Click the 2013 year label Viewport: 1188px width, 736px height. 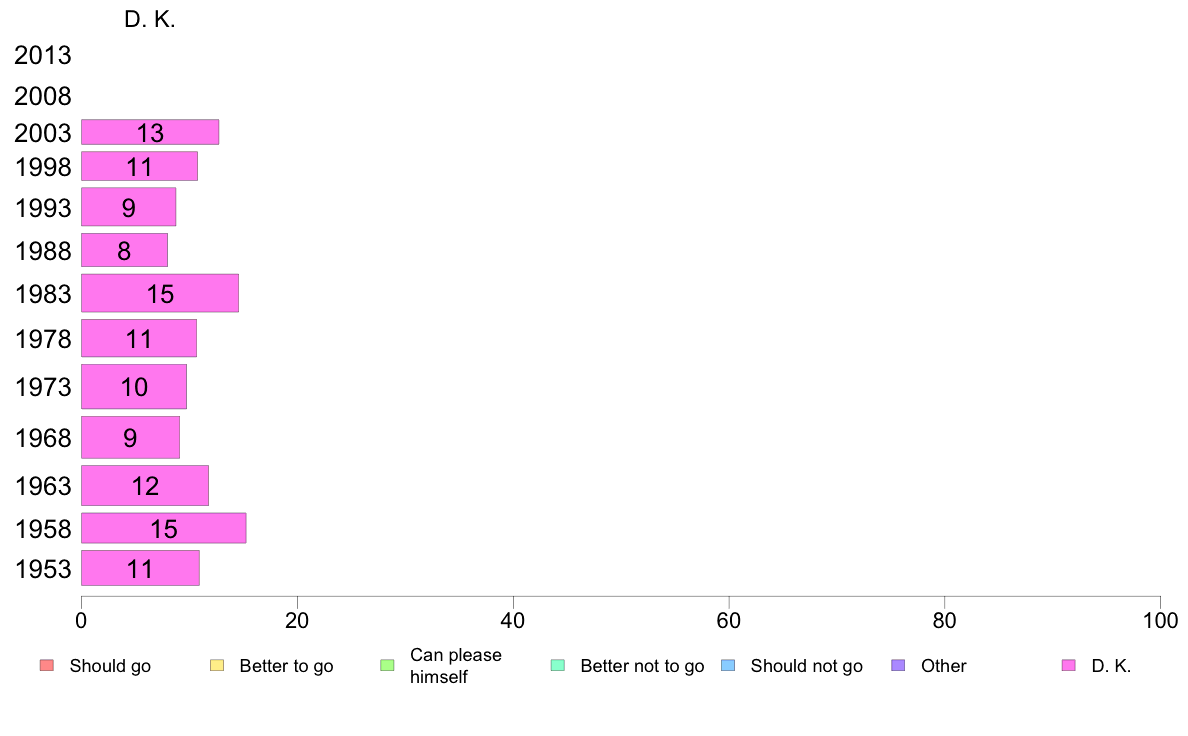42,55
